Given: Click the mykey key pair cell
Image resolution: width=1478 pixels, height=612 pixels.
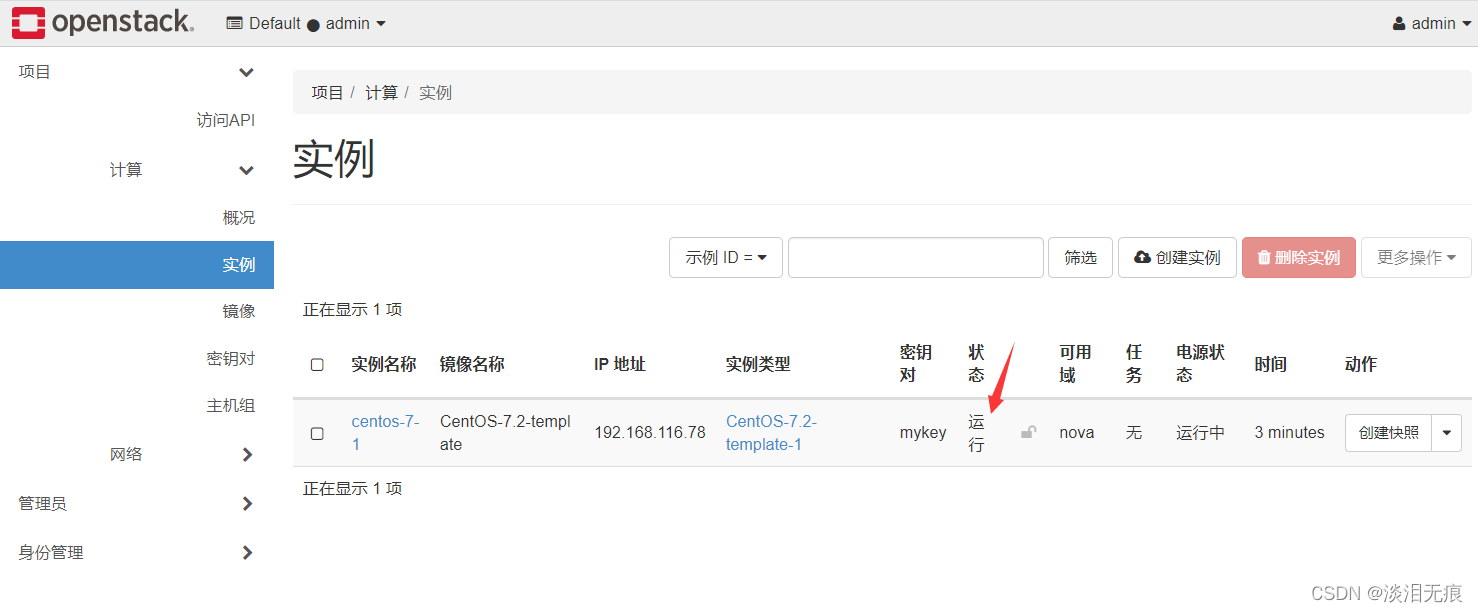Looking at the screenshot, I should click(x=923, y=432).
